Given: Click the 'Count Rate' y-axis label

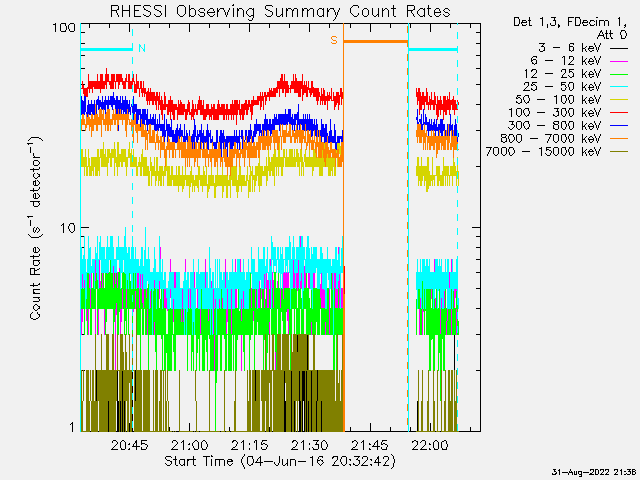Looking at the screenshot, I should point(36,228).
